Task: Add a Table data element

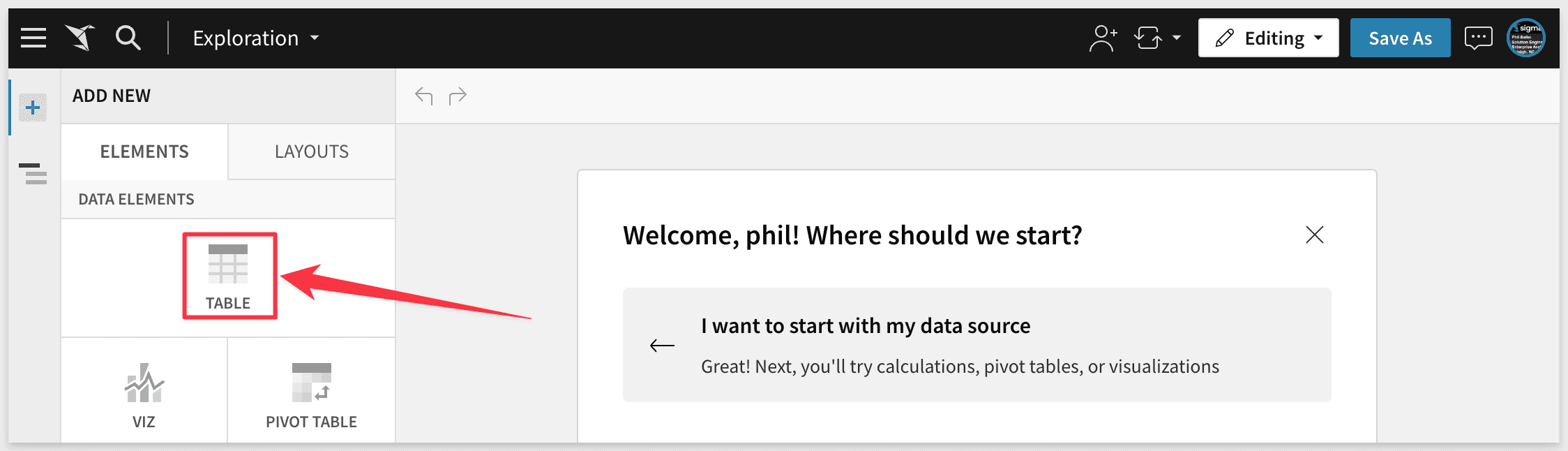Action: point(229,276)
